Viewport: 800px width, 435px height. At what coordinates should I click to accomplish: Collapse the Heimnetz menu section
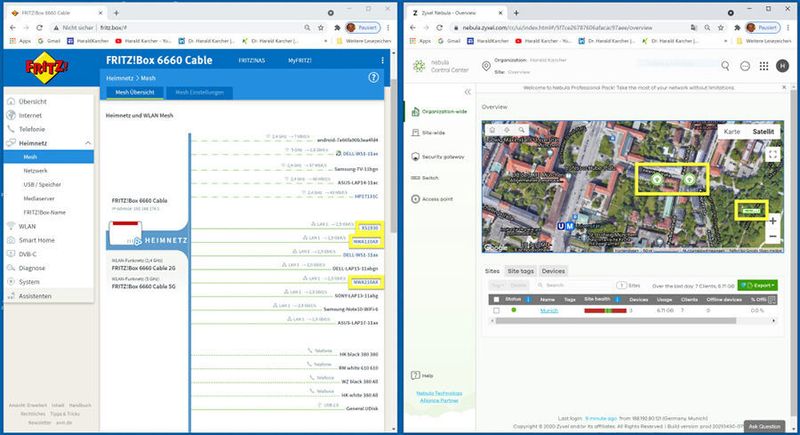coord(88,143)
